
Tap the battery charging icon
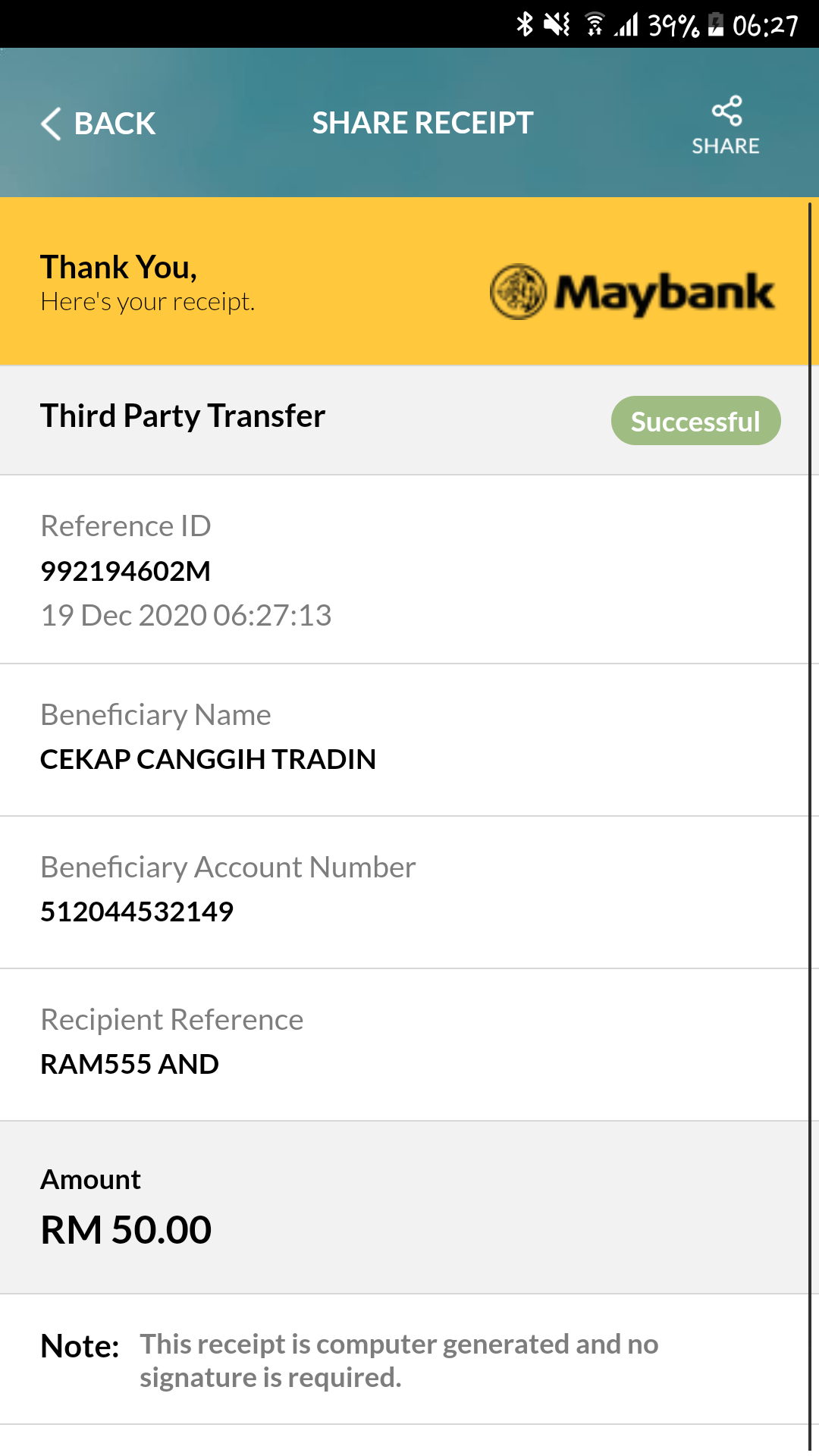(716, 24)
